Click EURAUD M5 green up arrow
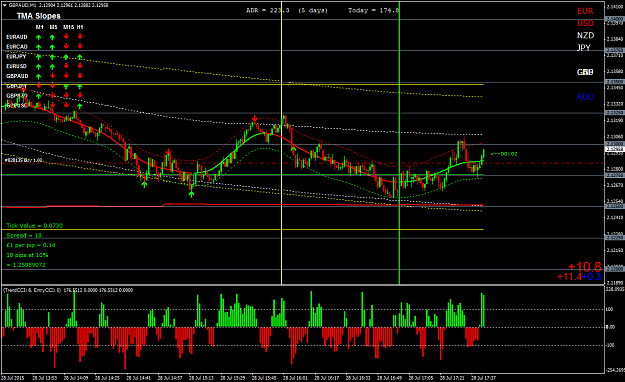 [x=52, y=37]
